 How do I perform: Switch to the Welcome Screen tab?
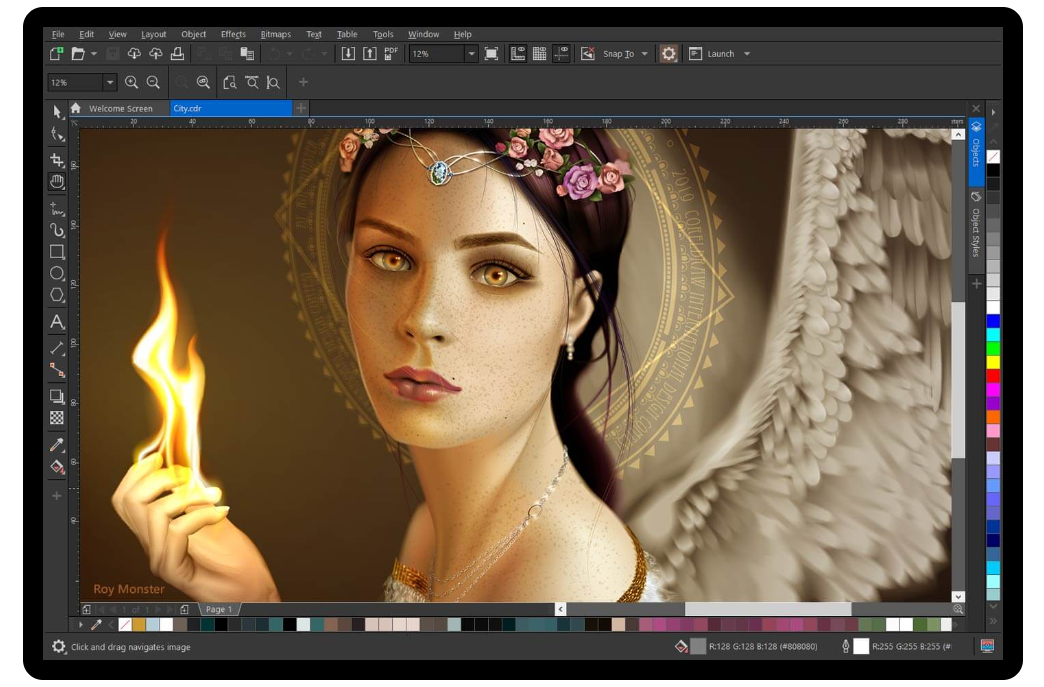[120, 108]
